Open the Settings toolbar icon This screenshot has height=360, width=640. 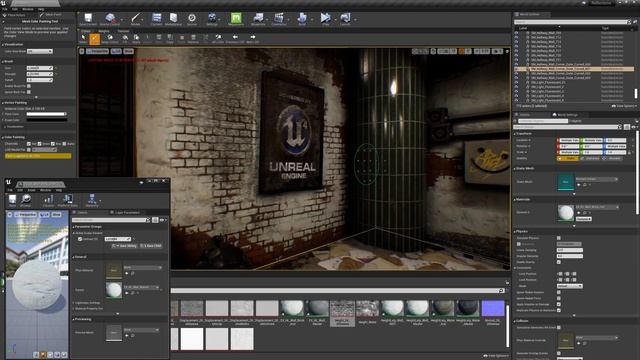coord(212,19)
